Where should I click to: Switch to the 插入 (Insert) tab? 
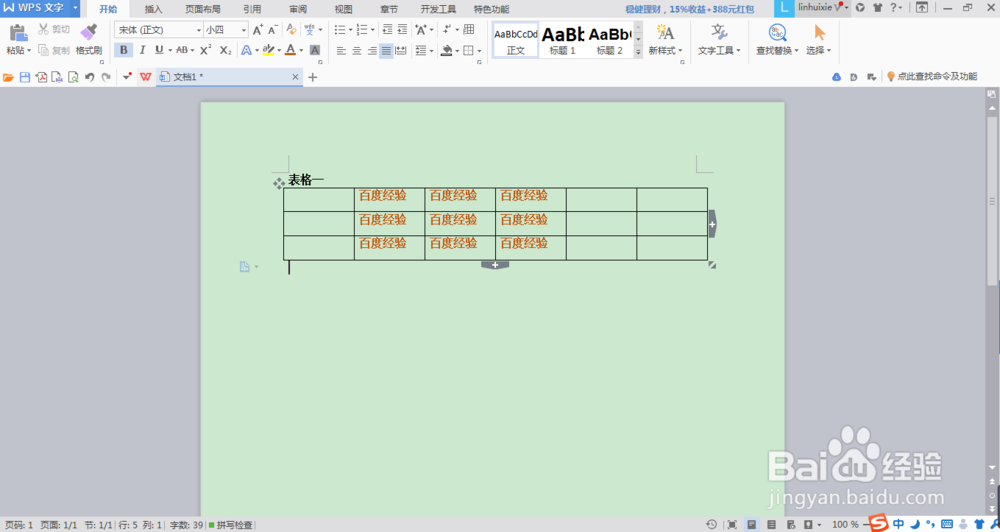click(x=153, y=9)
